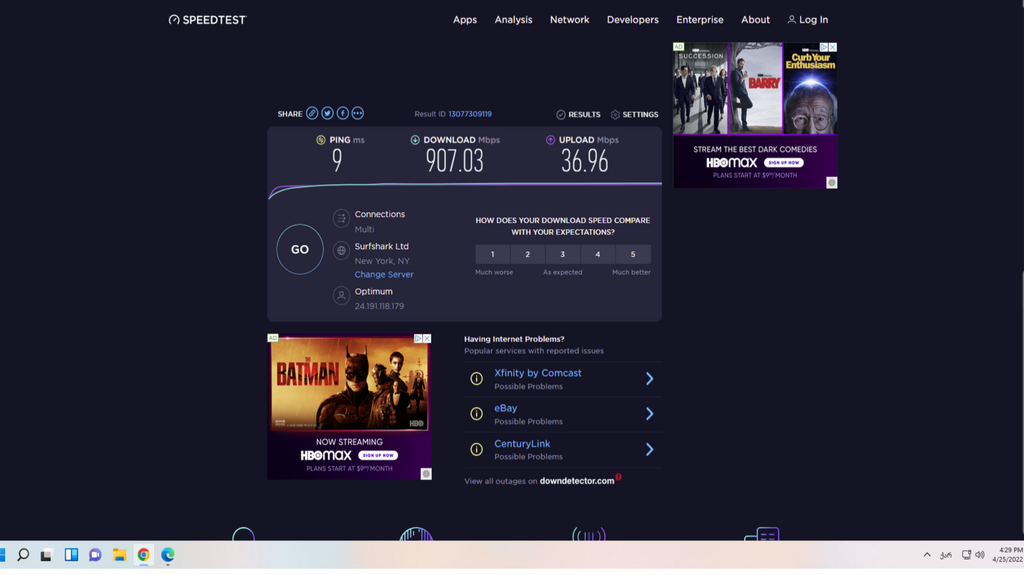
Task: Close the Batman ad with X
Action: point(426,338)
